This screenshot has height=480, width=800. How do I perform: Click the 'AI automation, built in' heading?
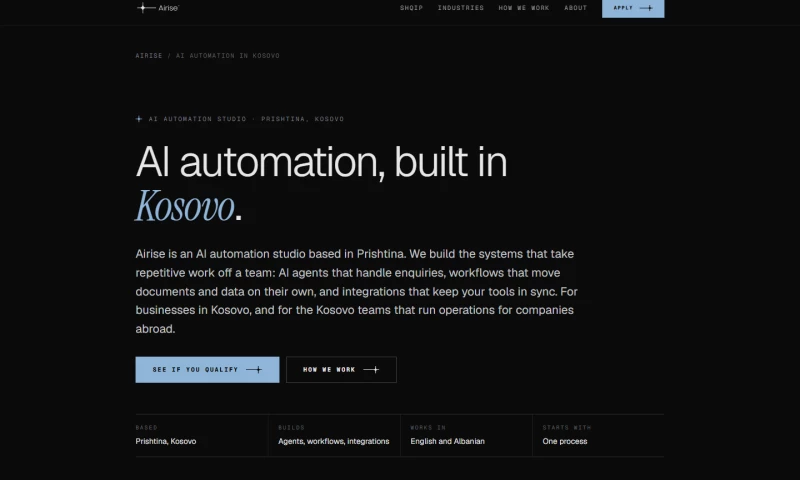(x=321, y=162)
